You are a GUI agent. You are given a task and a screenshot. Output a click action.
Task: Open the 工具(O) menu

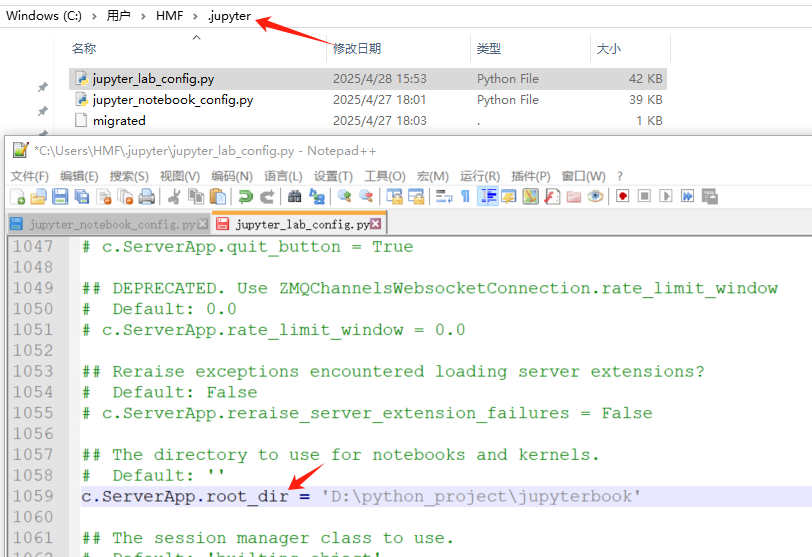[385, 177]
